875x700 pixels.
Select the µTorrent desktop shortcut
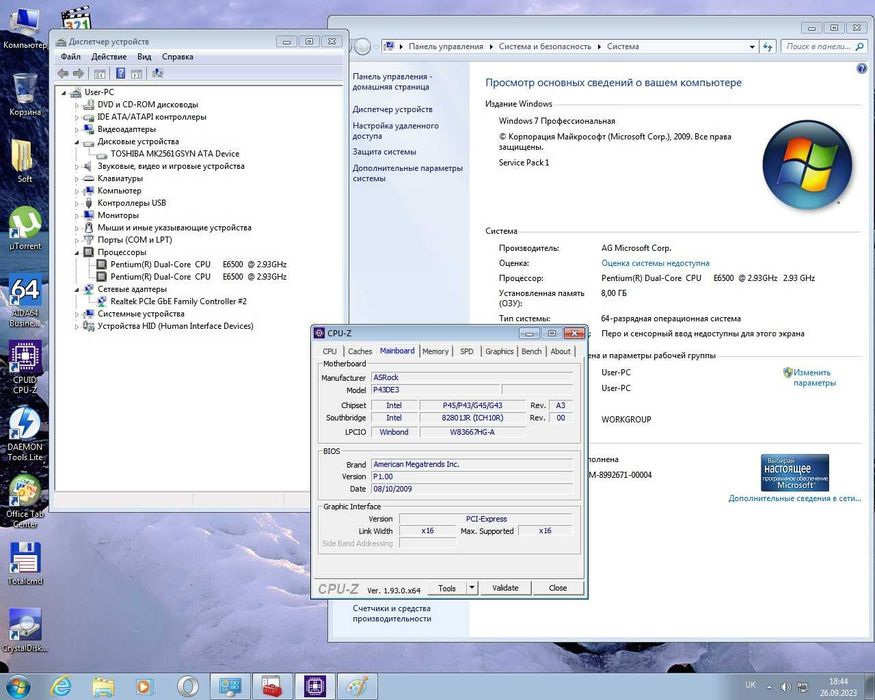coord(25,228)
